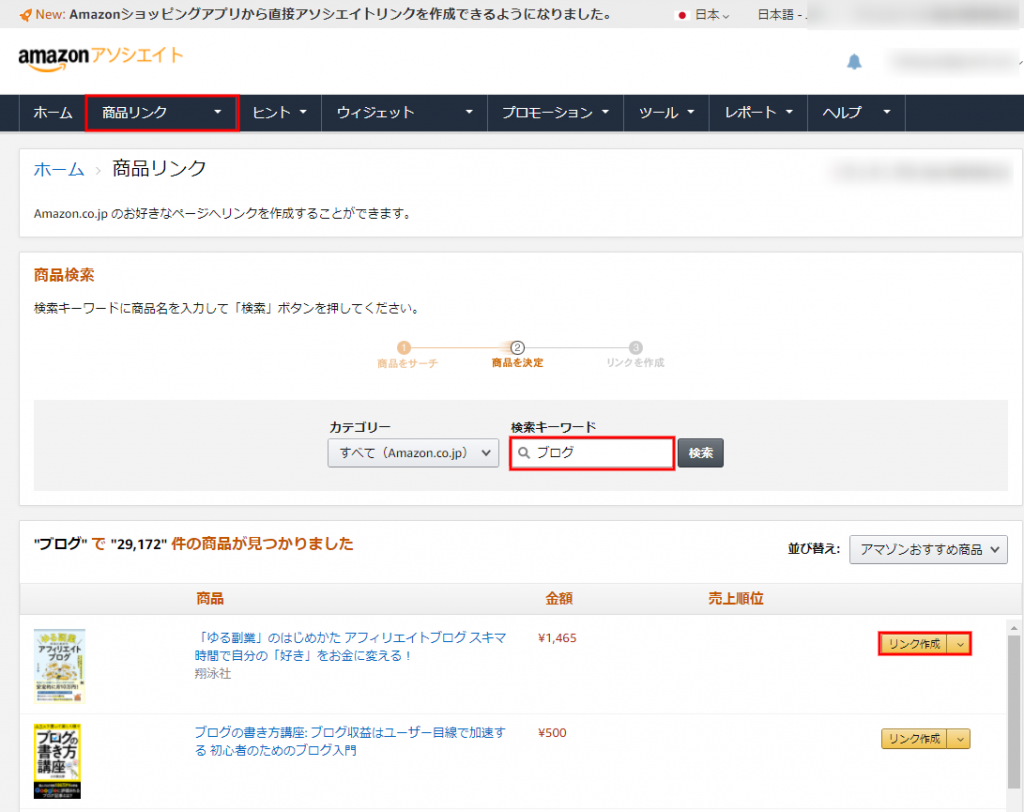
Task: Click the megaphone icon in announcement bar
Action: (25, 14)
